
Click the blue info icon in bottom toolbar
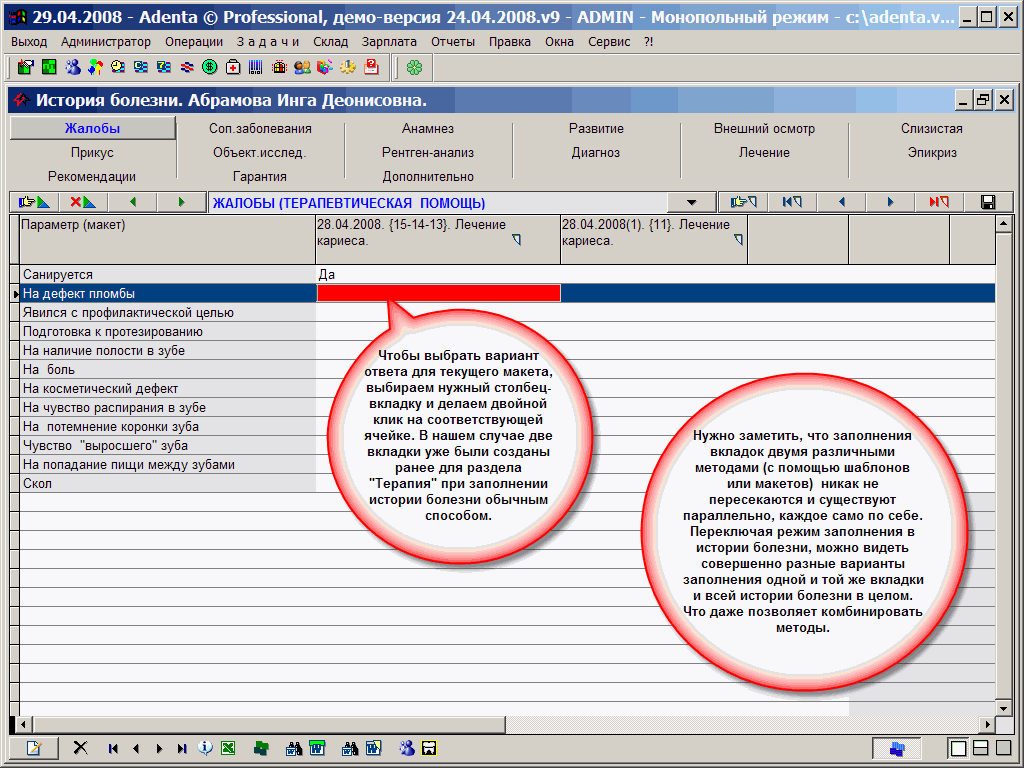pyautogui.click(x=205, y=748)
